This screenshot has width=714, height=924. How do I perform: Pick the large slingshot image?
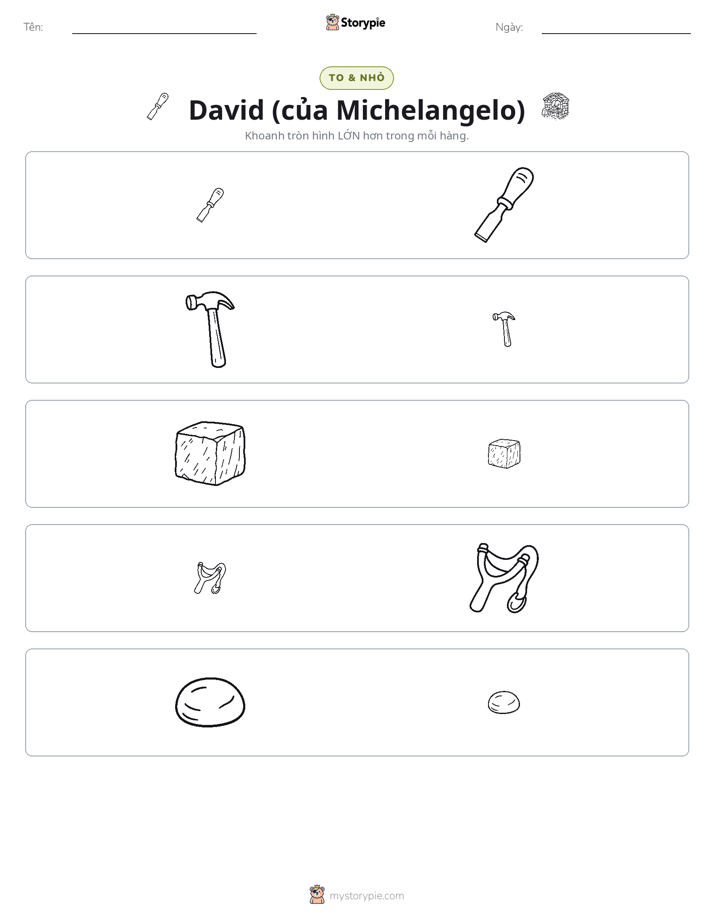[x=504, y=578]
